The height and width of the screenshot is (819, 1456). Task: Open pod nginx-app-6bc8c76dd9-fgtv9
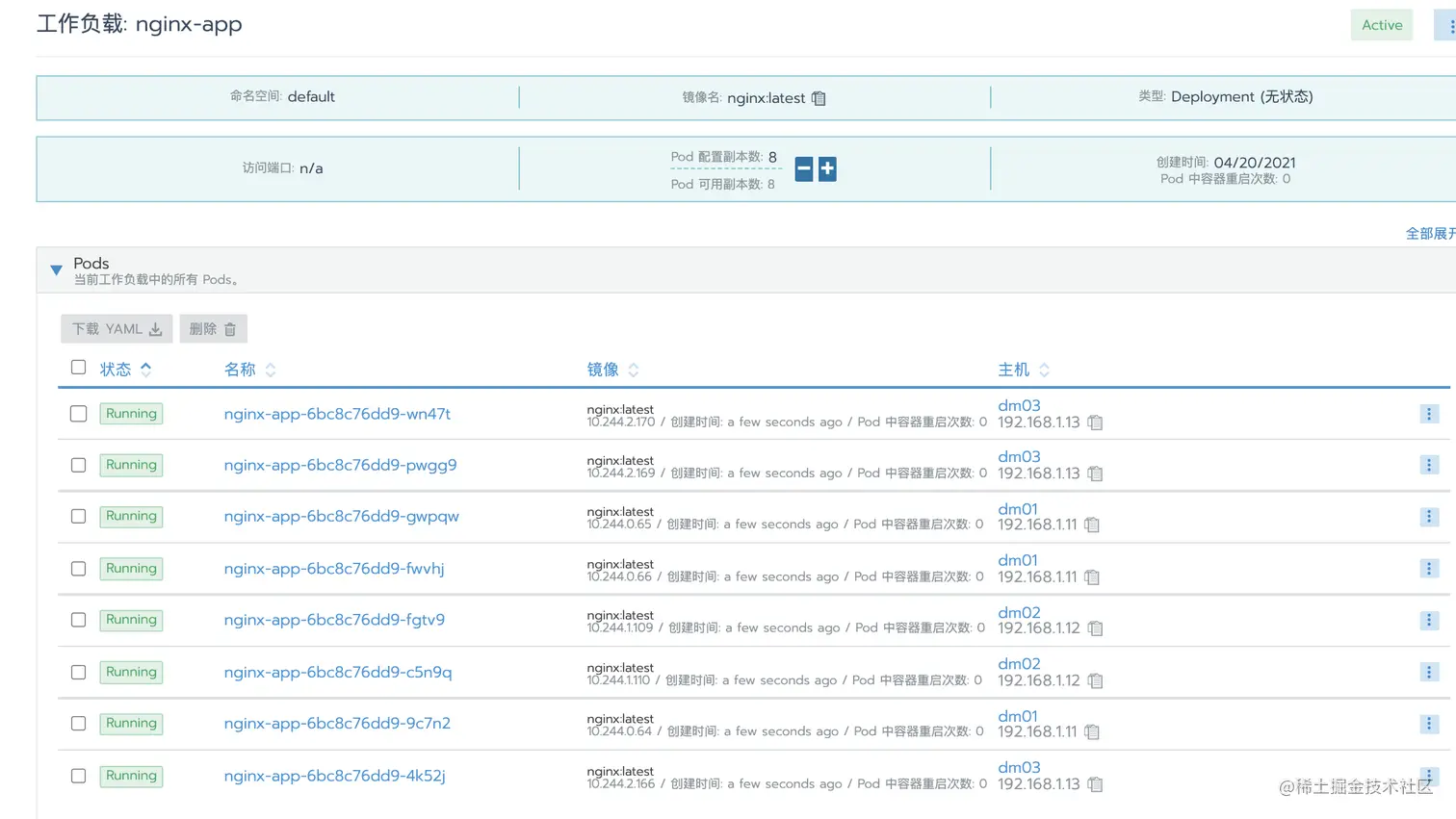pyautogui.click(x=334, y=620)
